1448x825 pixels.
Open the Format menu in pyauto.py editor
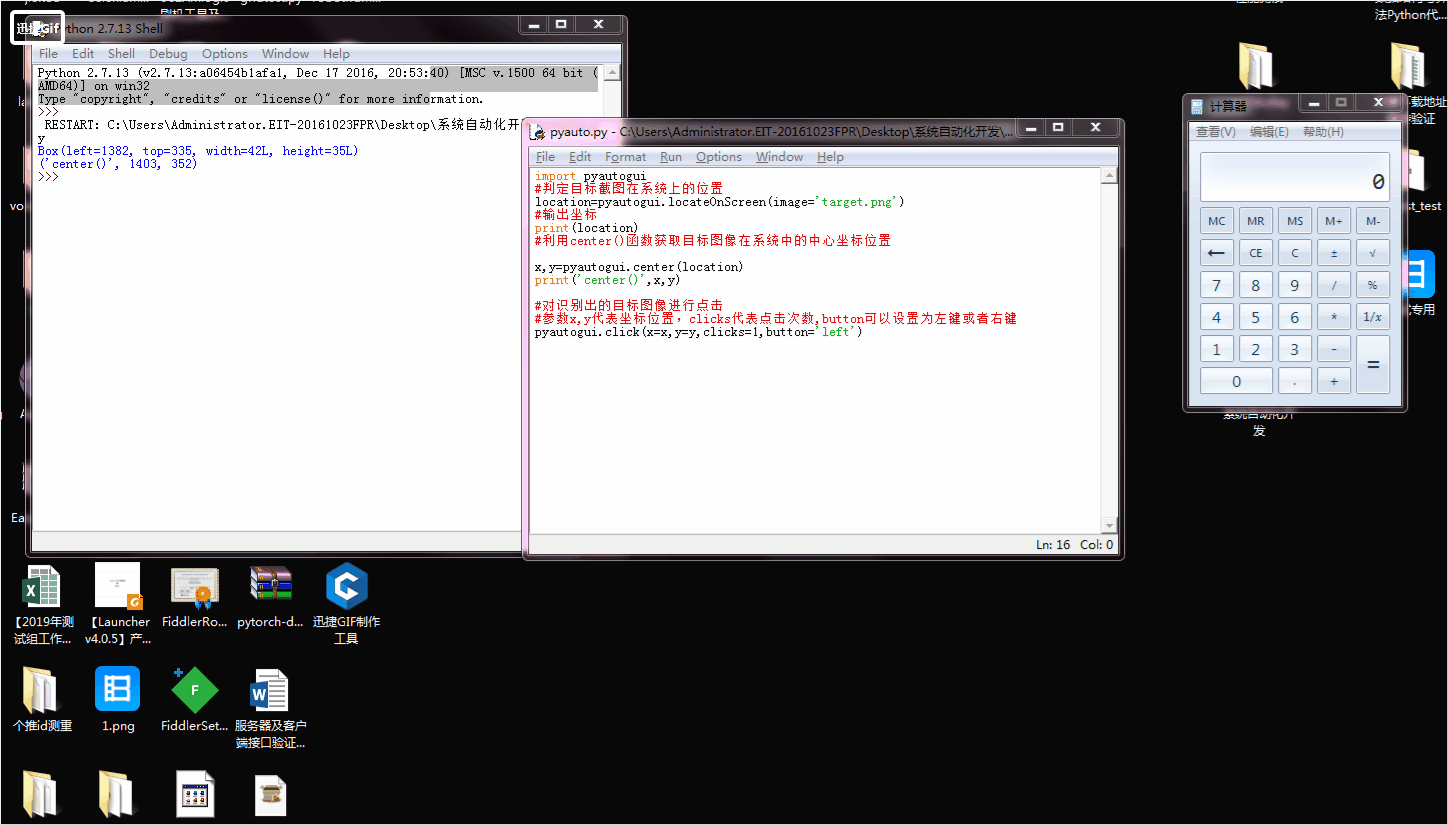pyautogui.click(x=626, y=157)
